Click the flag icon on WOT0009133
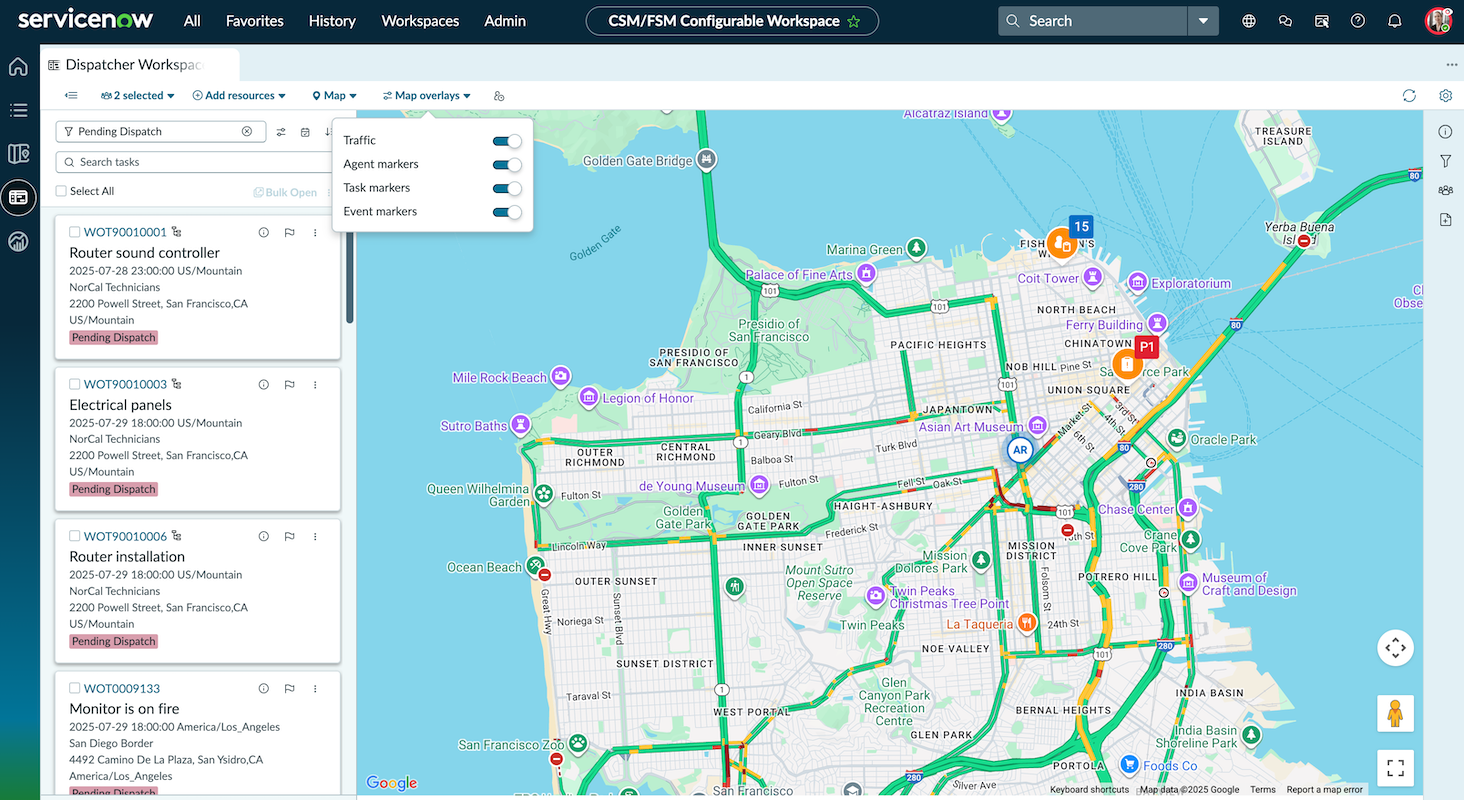 289,688
